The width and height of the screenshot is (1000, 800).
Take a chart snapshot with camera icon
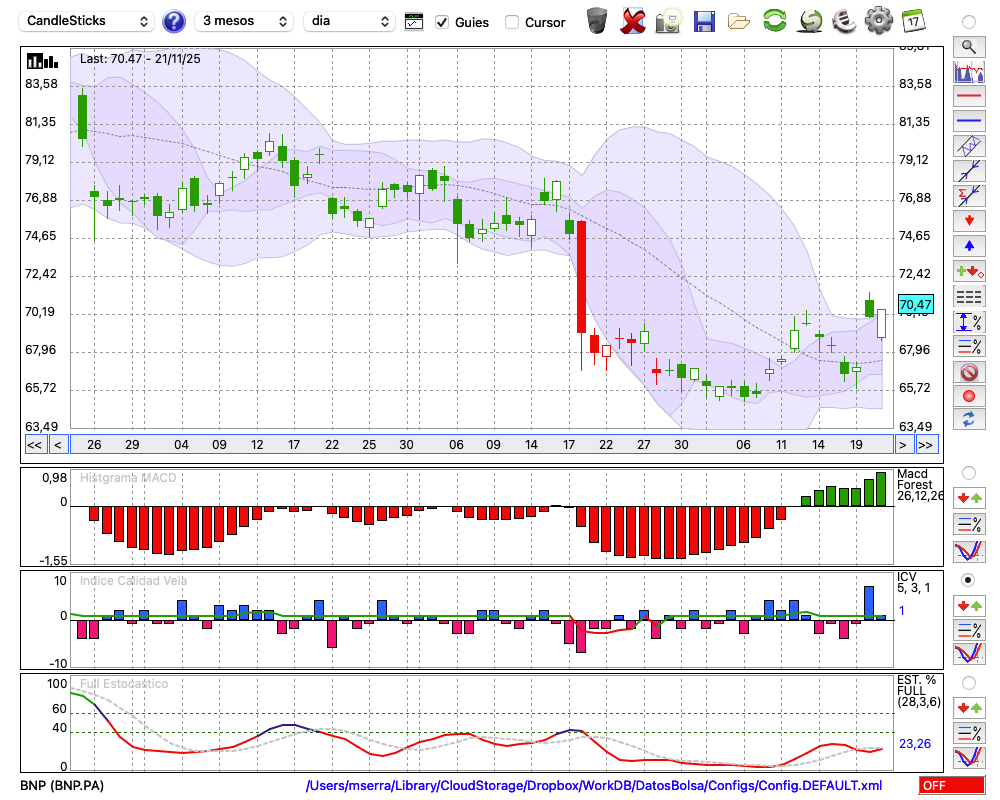(x=668, y=21)
